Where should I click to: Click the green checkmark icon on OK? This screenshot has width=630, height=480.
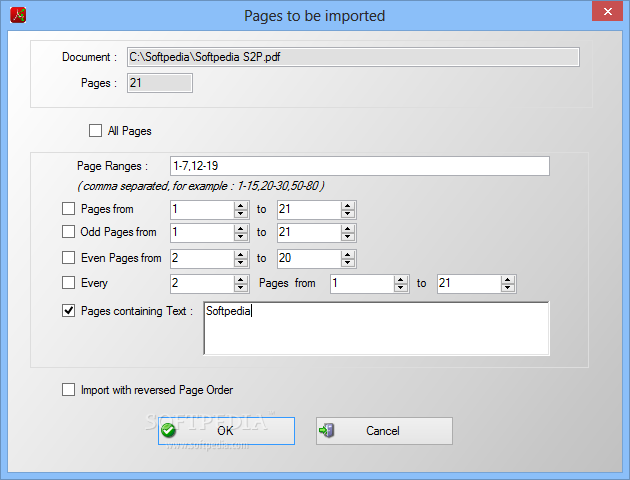(x=168, y=430)
